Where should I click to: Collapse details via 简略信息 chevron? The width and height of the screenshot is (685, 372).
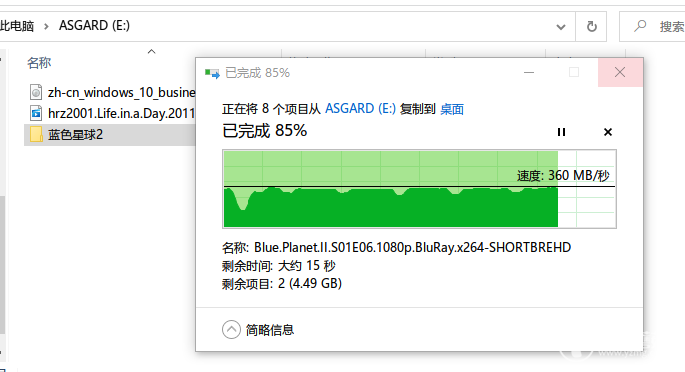[231, 330]
